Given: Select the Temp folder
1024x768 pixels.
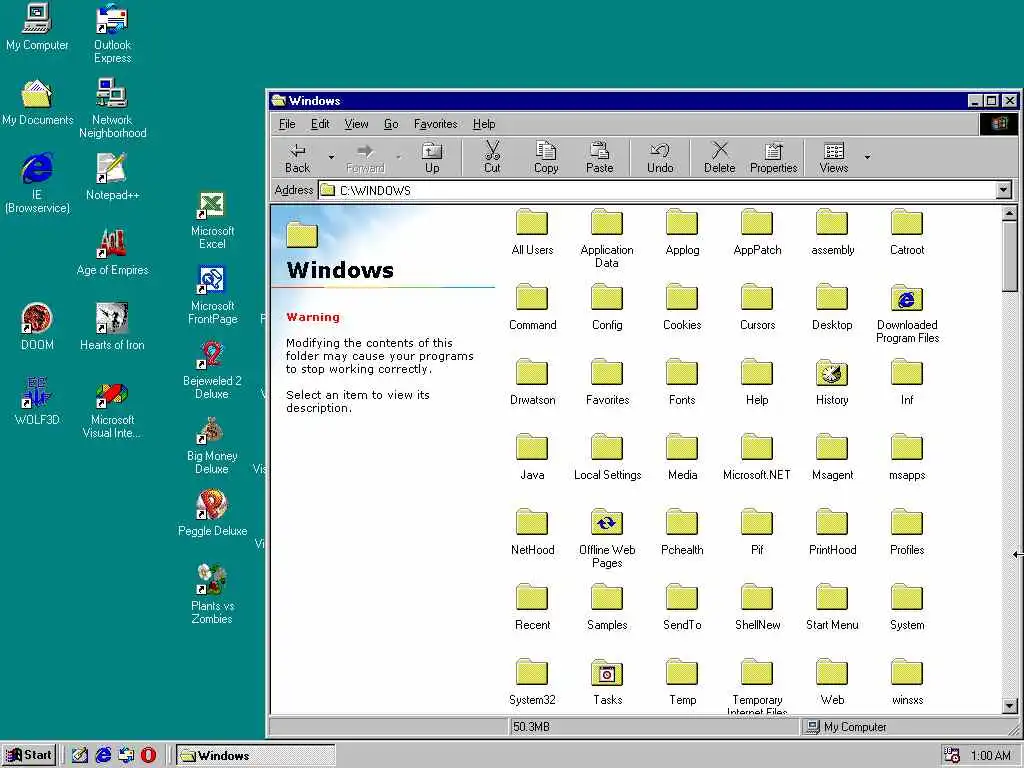Looking at the screenshot, I should (x=682, y=682).
